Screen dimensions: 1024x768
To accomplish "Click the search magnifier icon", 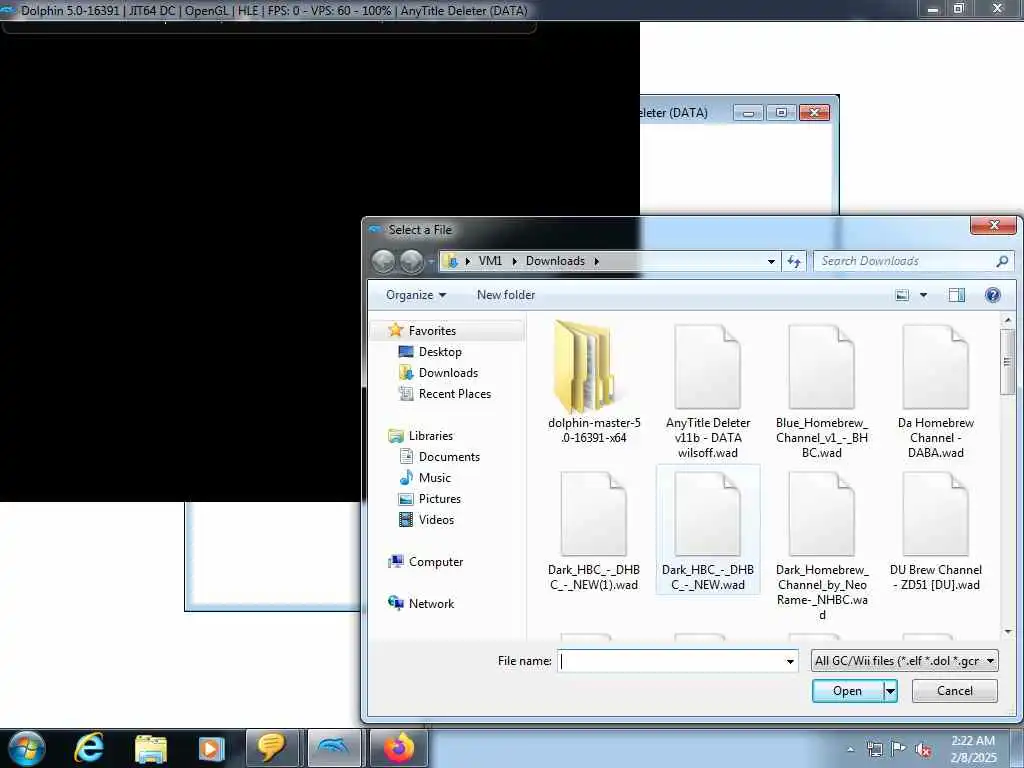I will 1002,261.
